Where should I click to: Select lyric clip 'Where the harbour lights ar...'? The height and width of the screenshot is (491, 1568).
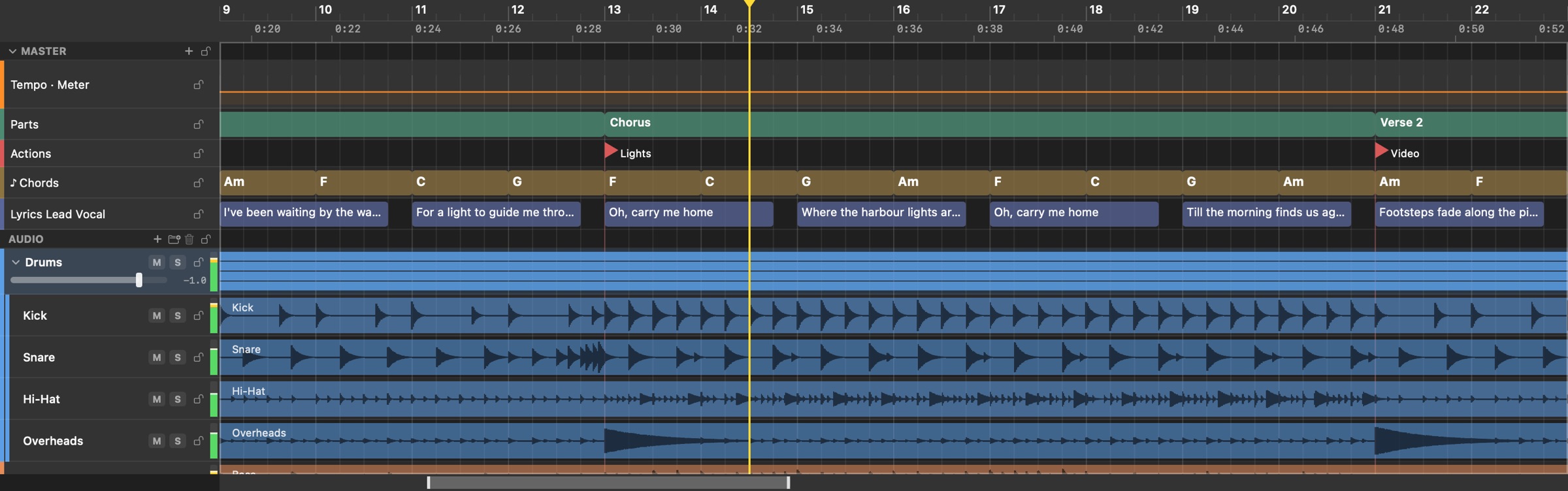pyautogui.click(x=881, y=214)
